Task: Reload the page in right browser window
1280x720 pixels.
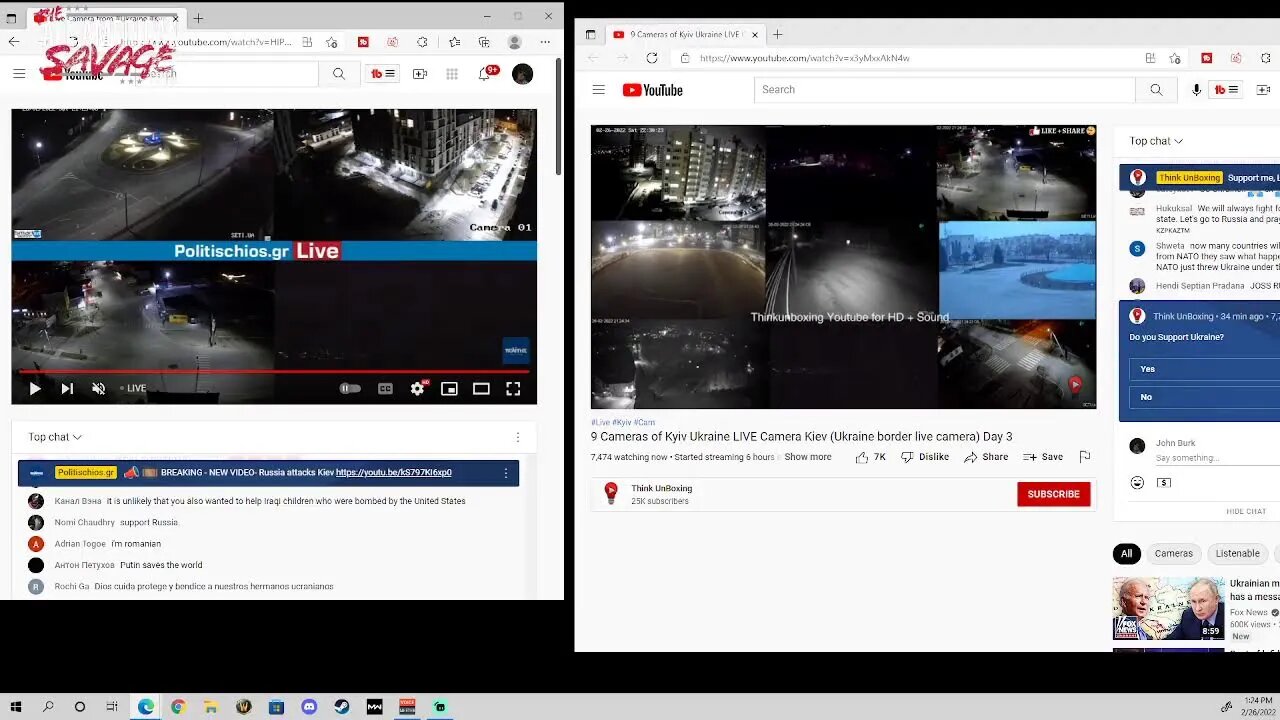Action: (652, 58)
